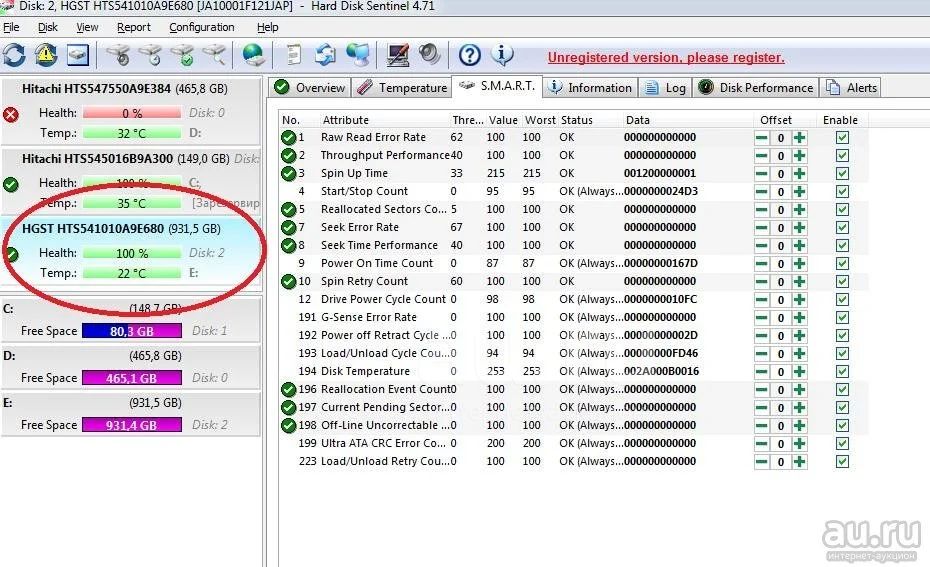
Task: Select the Hitachi HTS547550A9E384 disk entry
Action: 131,111
